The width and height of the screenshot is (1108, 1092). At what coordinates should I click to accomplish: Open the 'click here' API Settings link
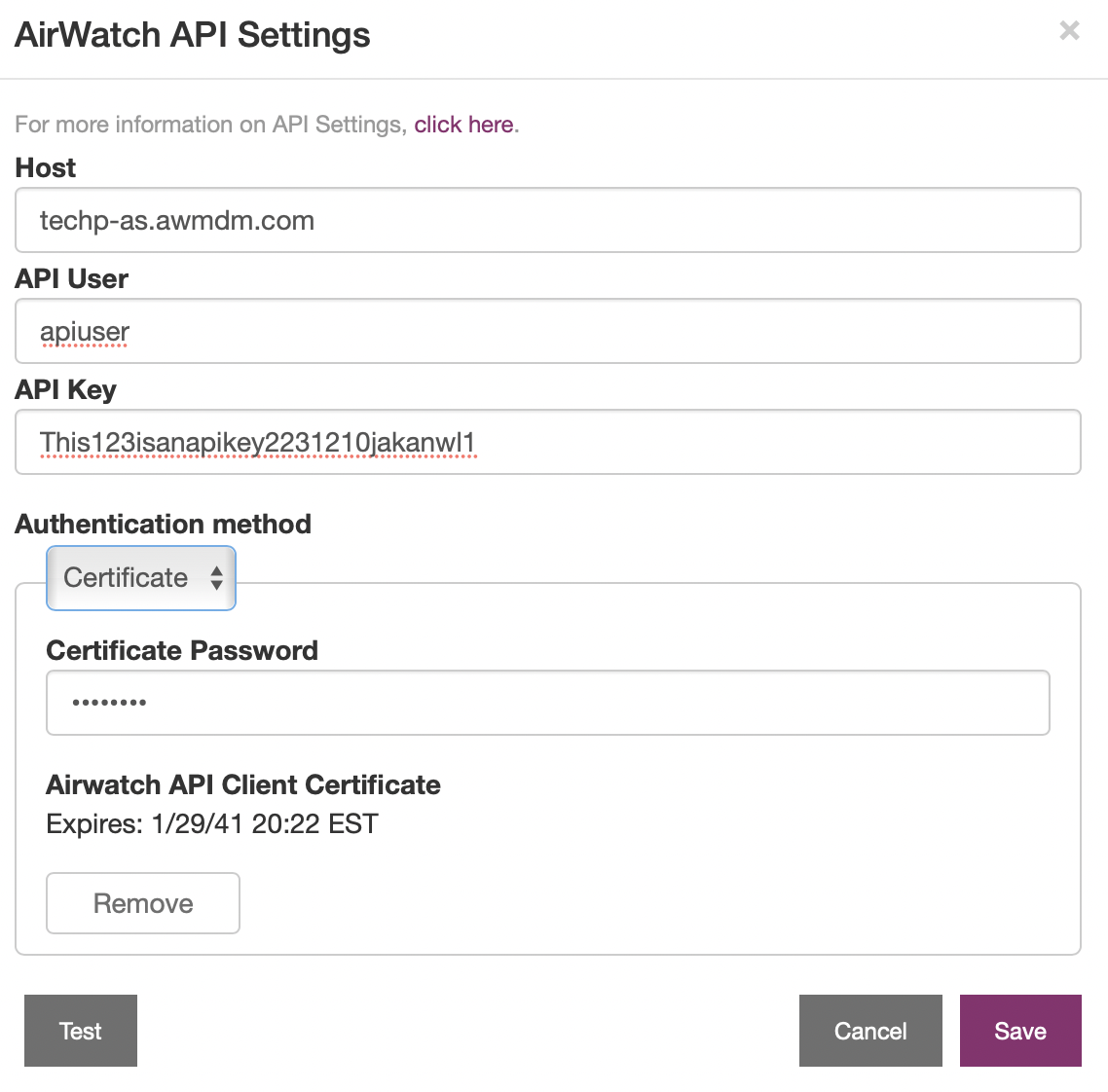[463, 125]
